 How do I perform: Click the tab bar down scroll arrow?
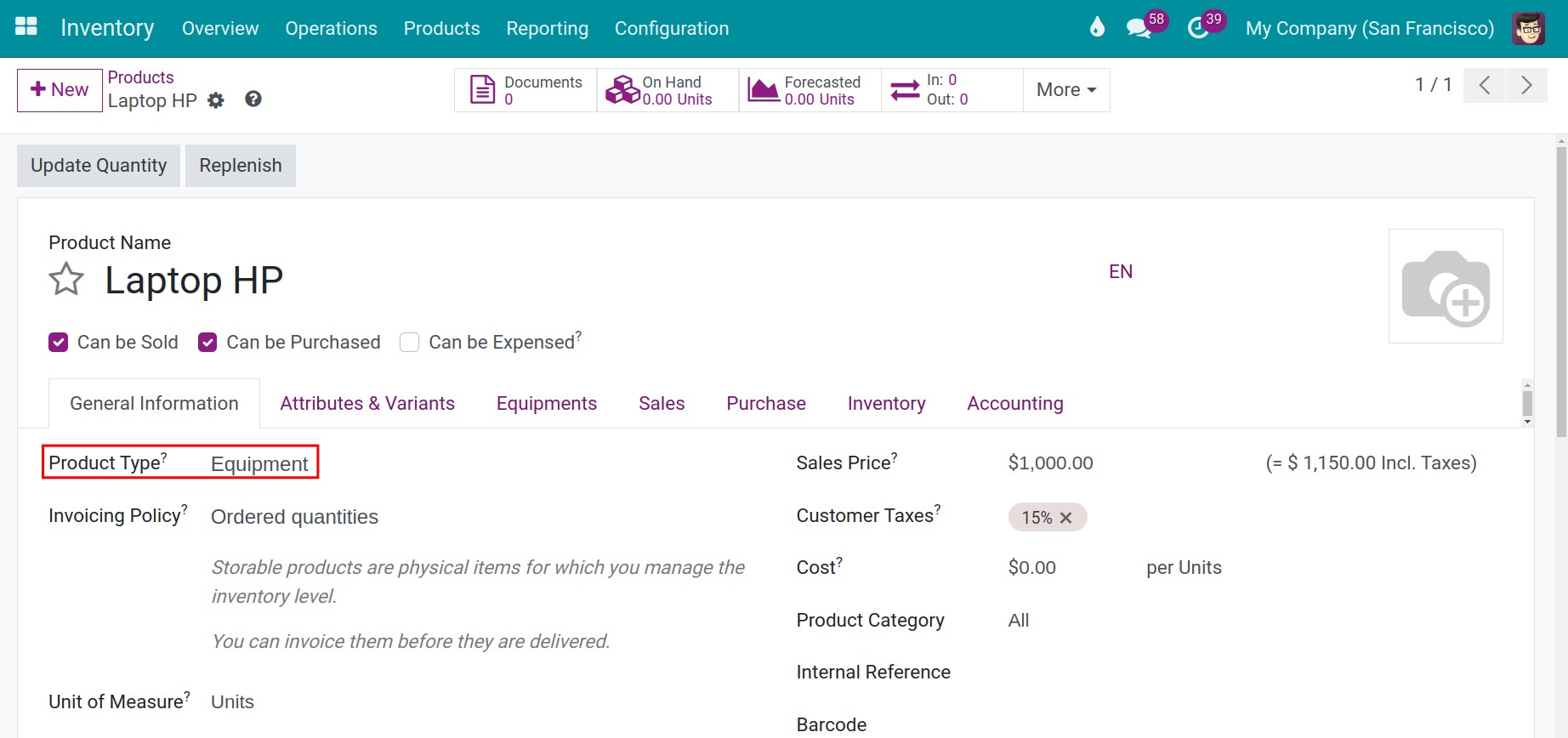tap(1527, 422)
